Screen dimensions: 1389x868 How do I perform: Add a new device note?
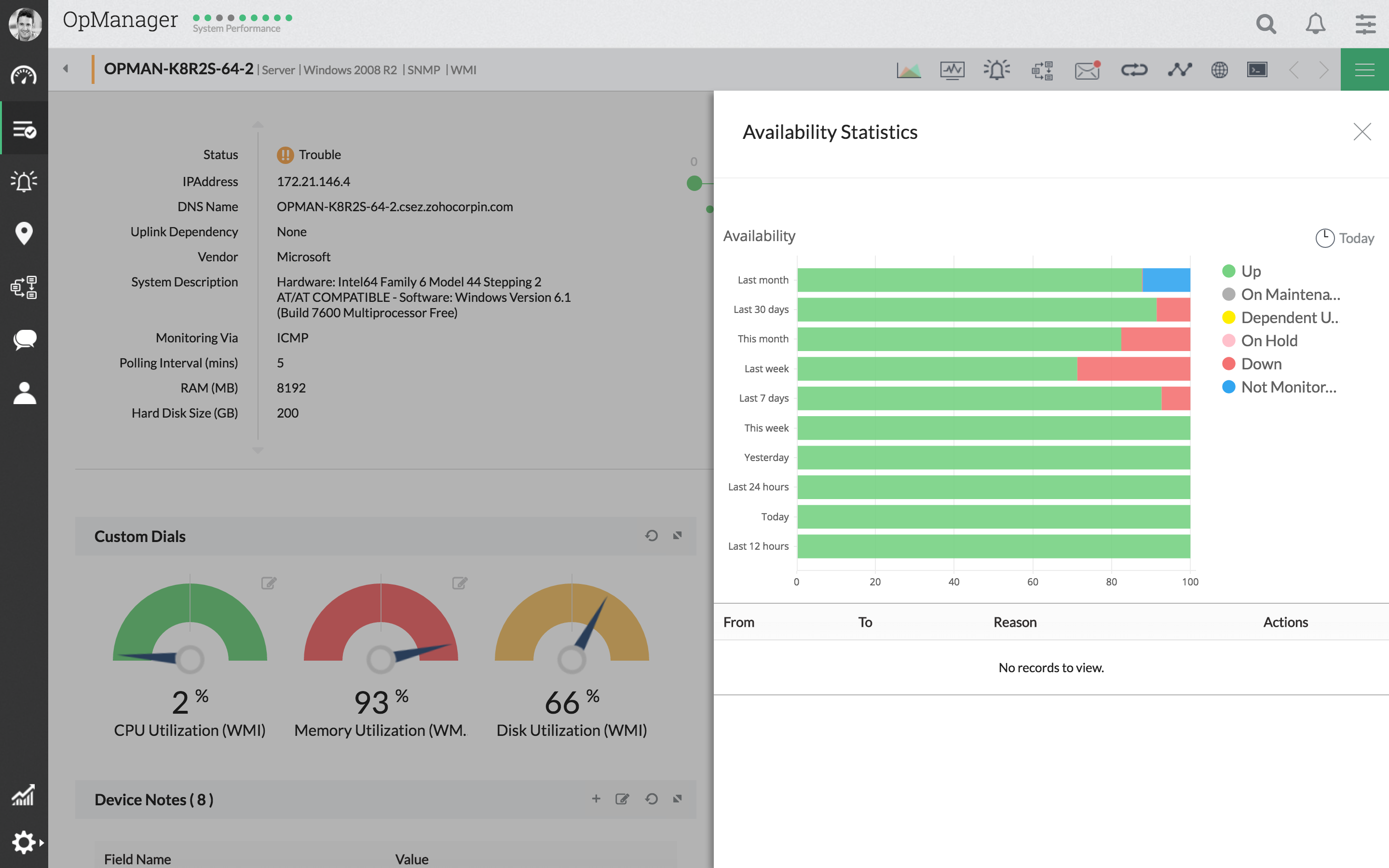596,799
